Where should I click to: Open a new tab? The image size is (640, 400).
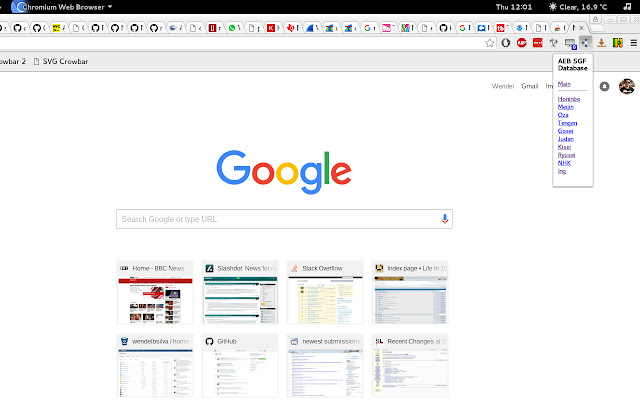pyautogui.click(x=597, y=28)
